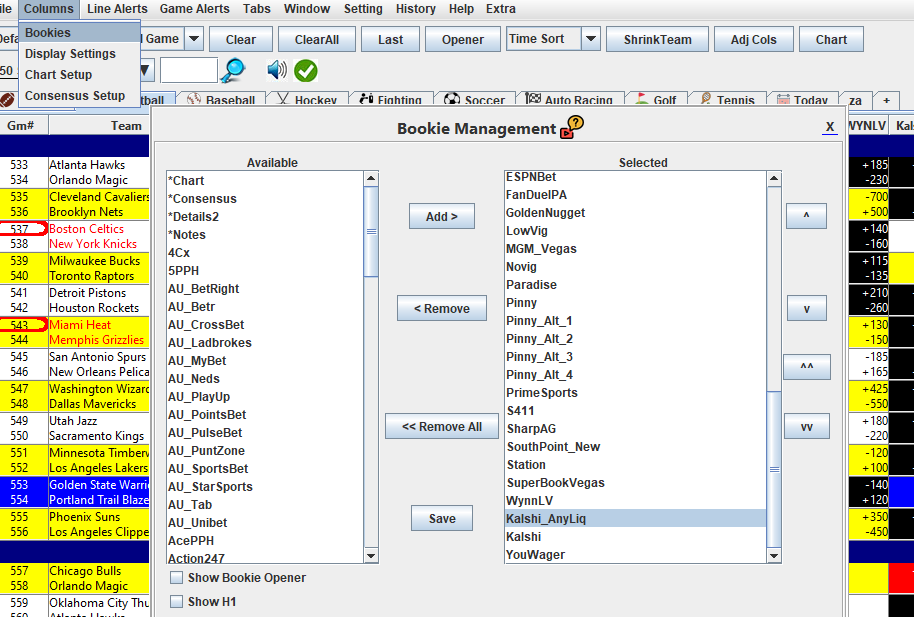The height and width of the screenshot is (617, 914).
Task: Select AU_Ladbrokes in Available list
Action: [265, 342]
